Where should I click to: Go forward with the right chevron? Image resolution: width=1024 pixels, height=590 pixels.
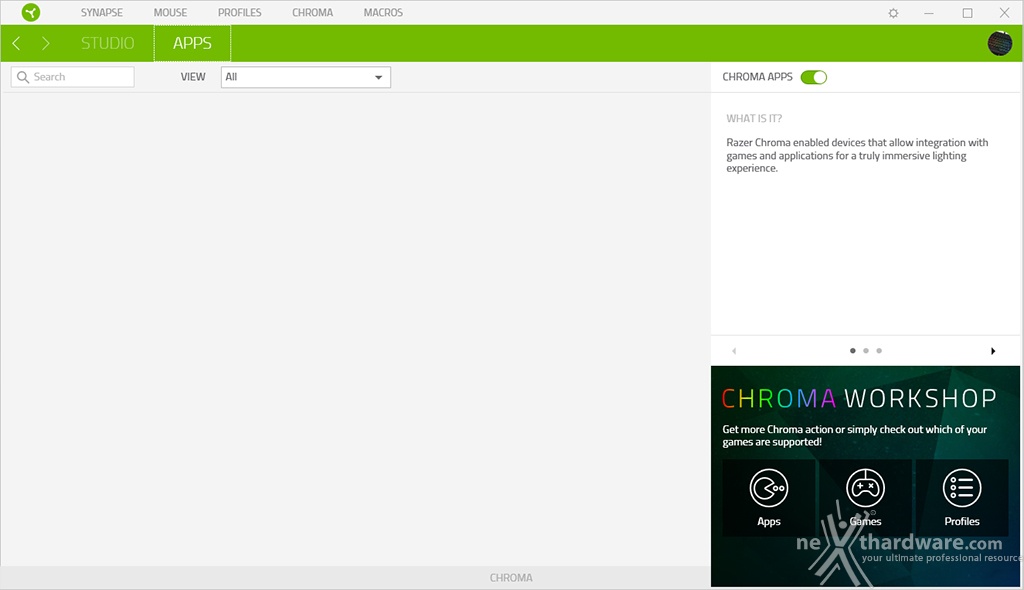(46, 44)
